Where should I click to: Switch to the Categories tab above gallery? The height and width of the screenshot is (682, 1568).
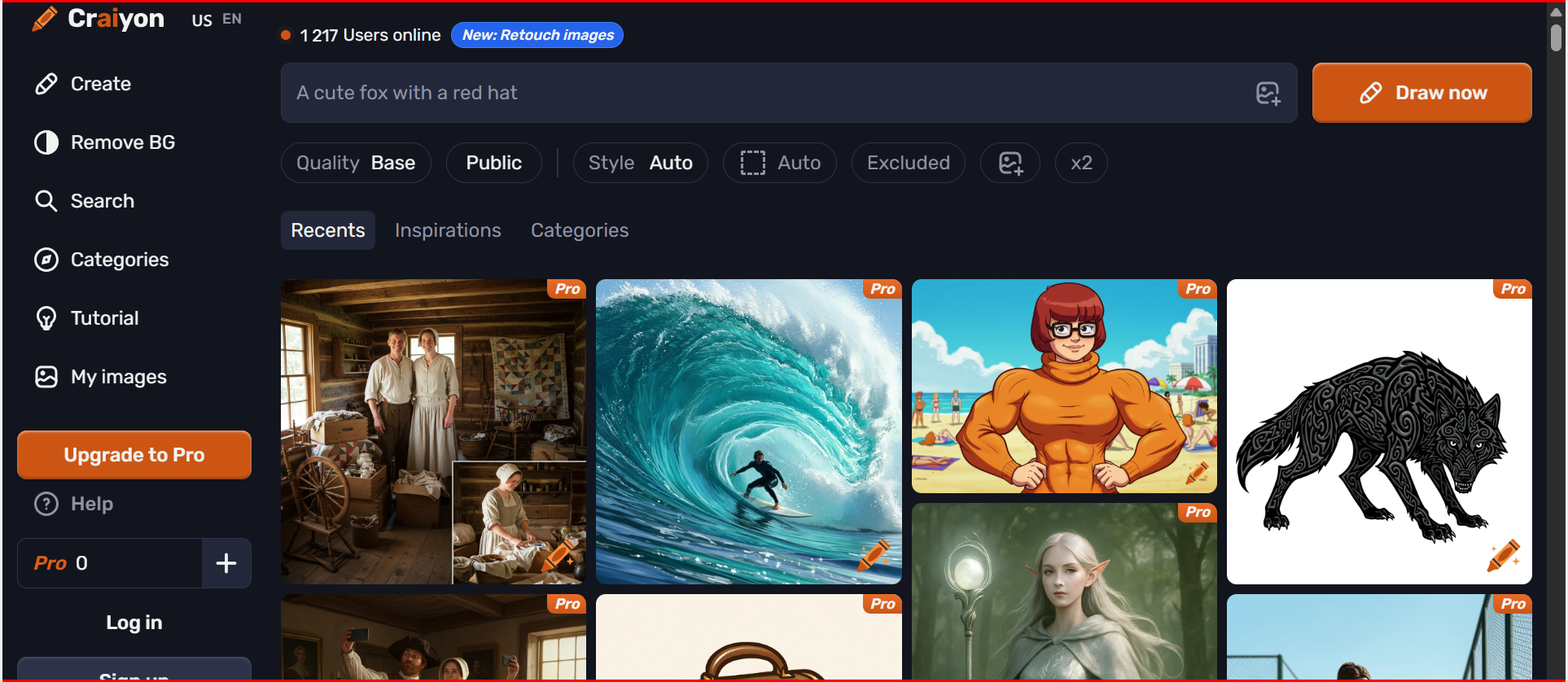pos(579,230)
